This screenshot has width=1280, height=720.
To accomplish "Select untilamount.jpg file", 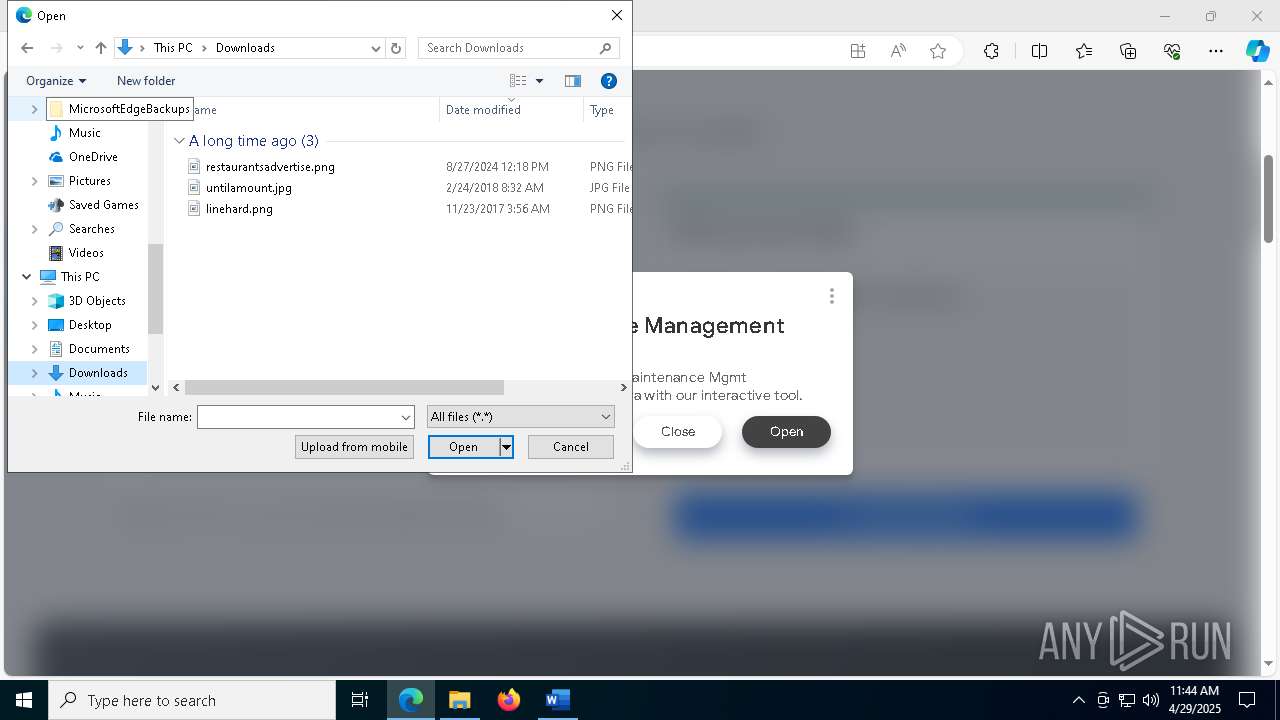I will point(249,188).
